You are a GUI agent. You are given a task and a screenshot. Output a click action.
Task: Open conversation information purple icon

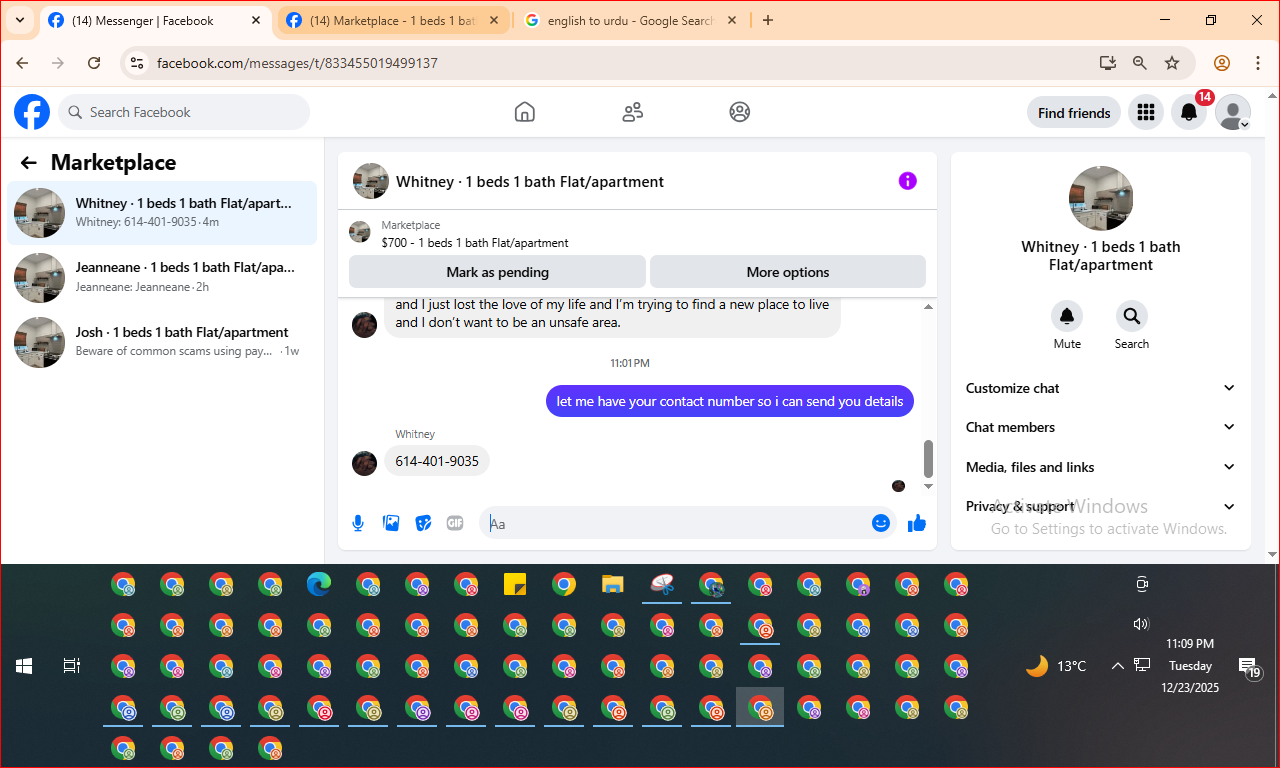pos(907,181)
